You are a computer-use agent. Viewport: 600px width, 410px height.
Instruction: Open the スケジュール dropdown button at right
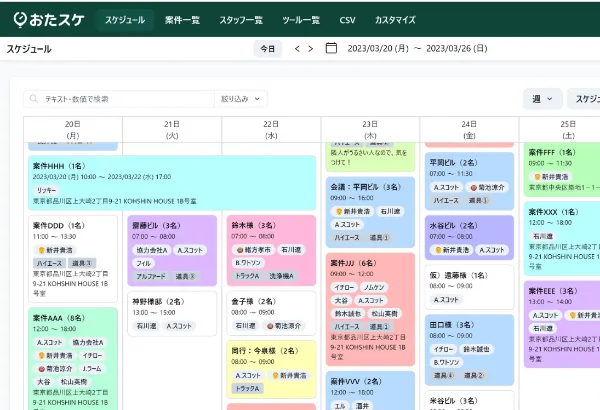tap(584, 99)
